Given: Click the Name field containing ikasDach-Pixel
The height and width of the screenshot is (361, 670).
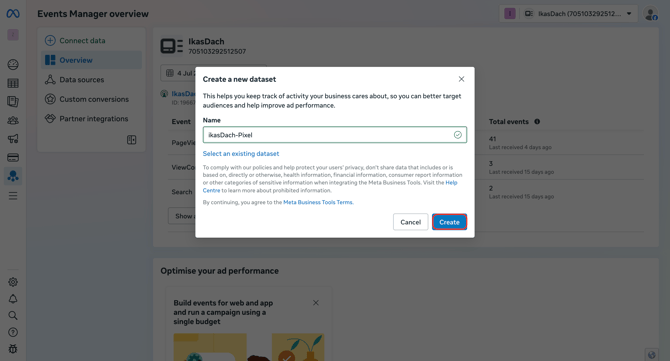Looking at the screenshot, I should [335, 135].
